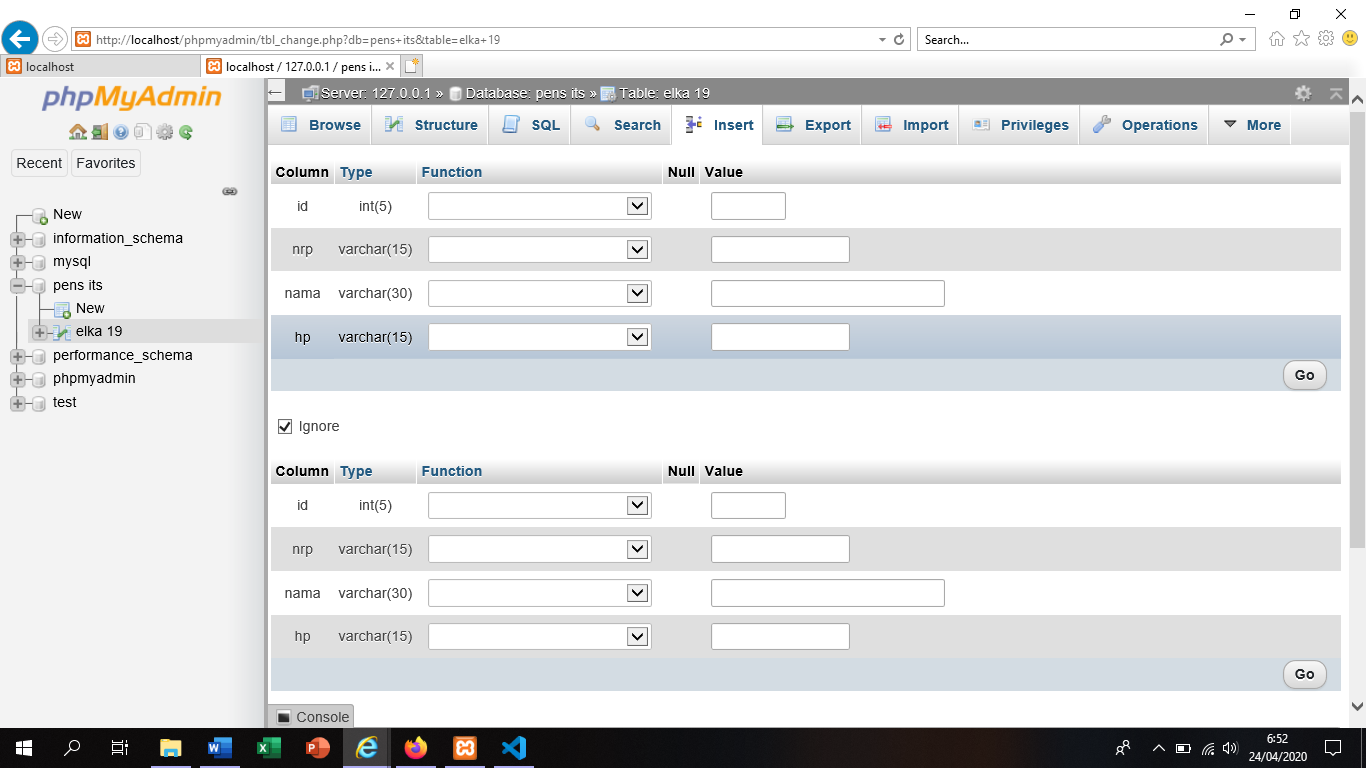This screenshot has height=768, width=1366.
Task: Open the Privileges tab
Action: [1020, 125]
